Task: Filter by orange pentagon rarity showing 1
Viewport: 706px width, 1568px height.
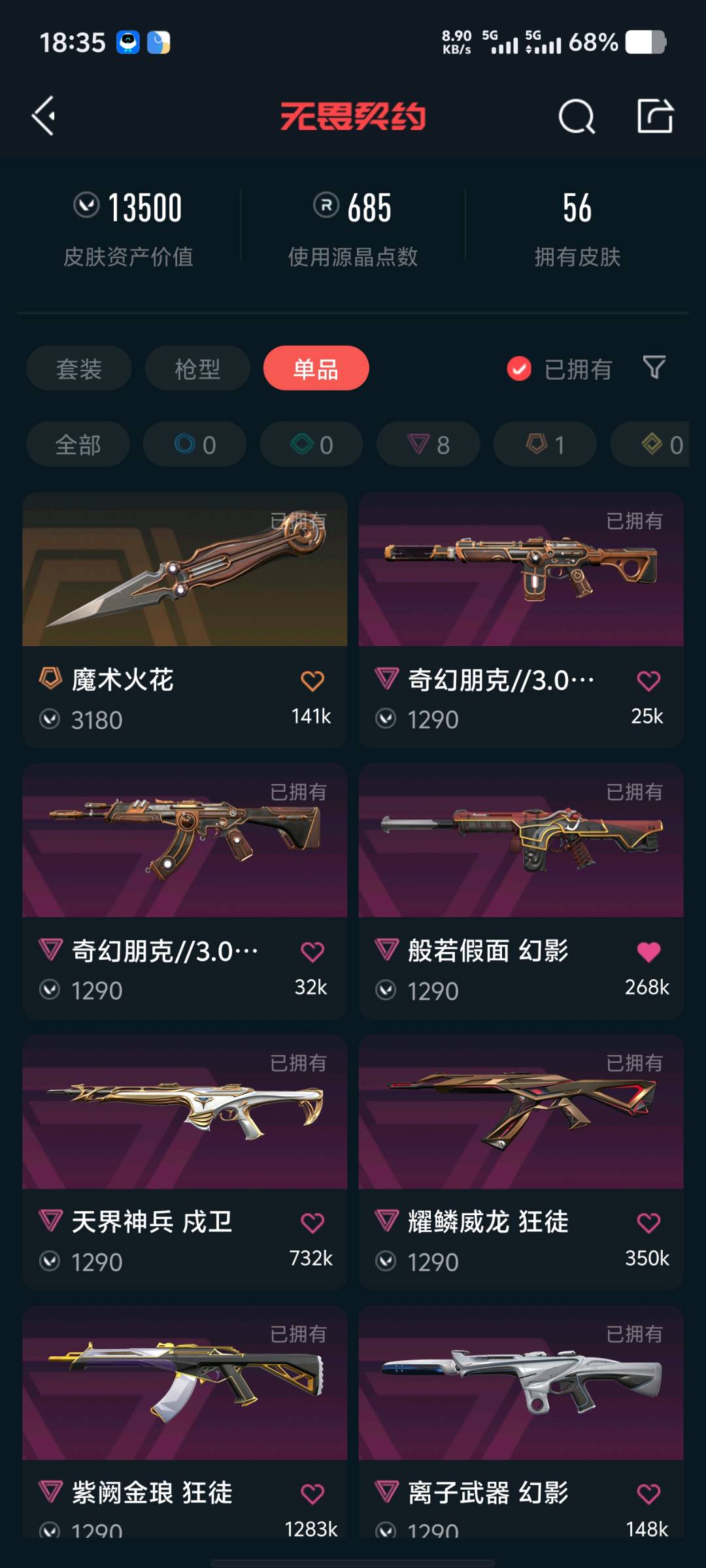Action: (545, 444)
